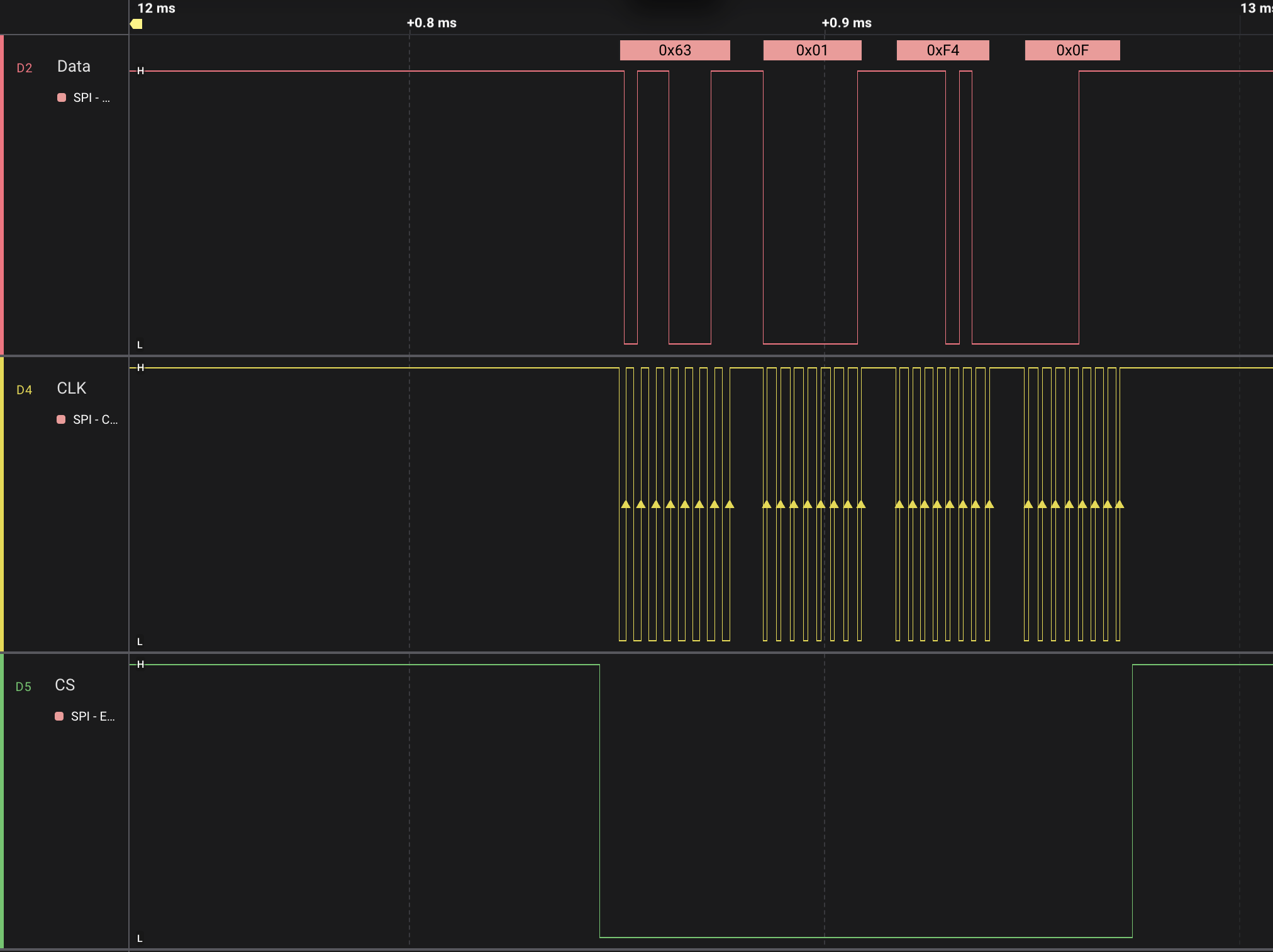This screenshot has height=952, width=1273.
Task: Click the yellow color strip of the CLK channel
Action: (x=3, y=503)
